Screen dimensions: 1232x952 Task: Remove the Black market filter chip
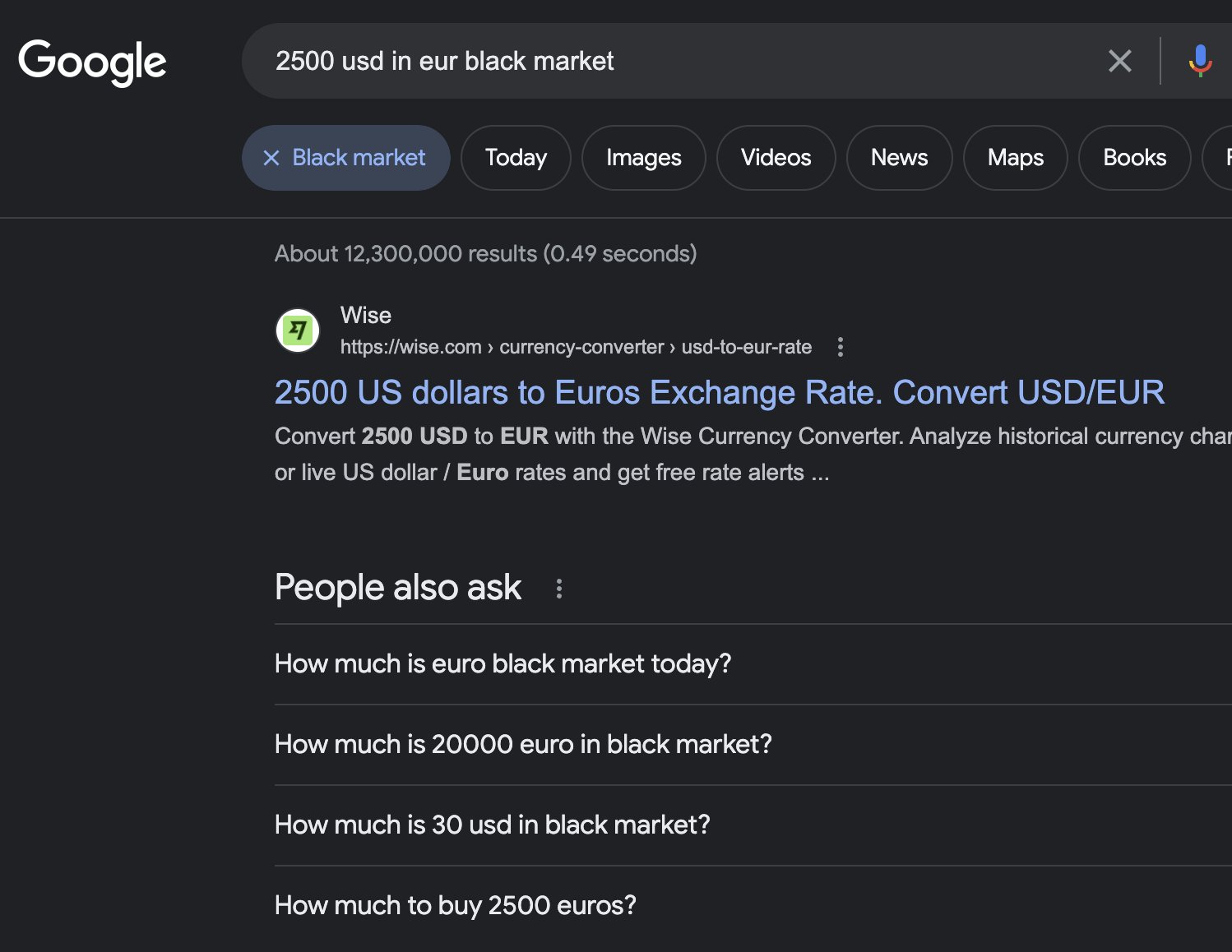(346, 158)
